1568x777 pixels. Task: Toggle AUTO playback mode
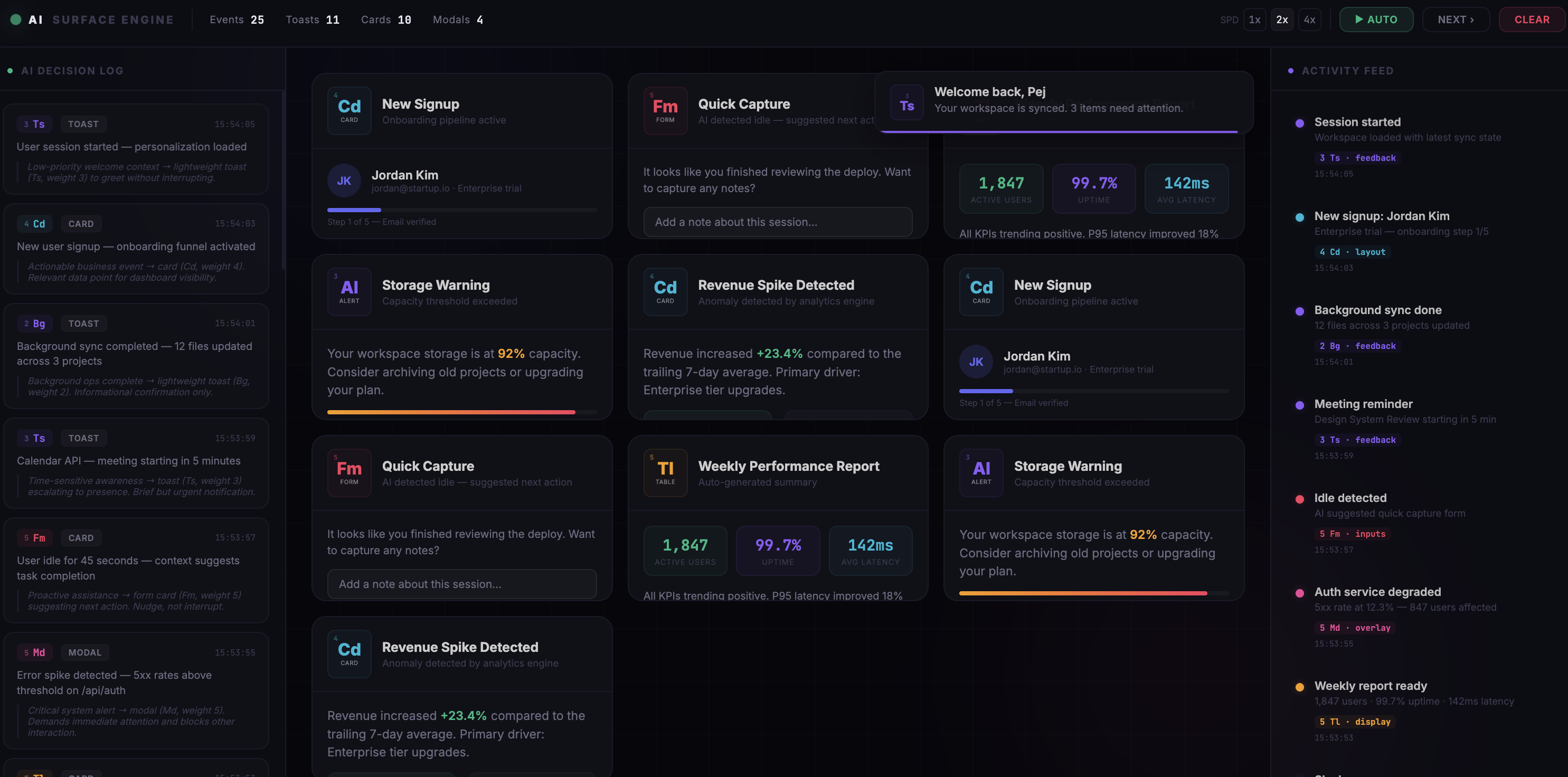pos(1376,20)
